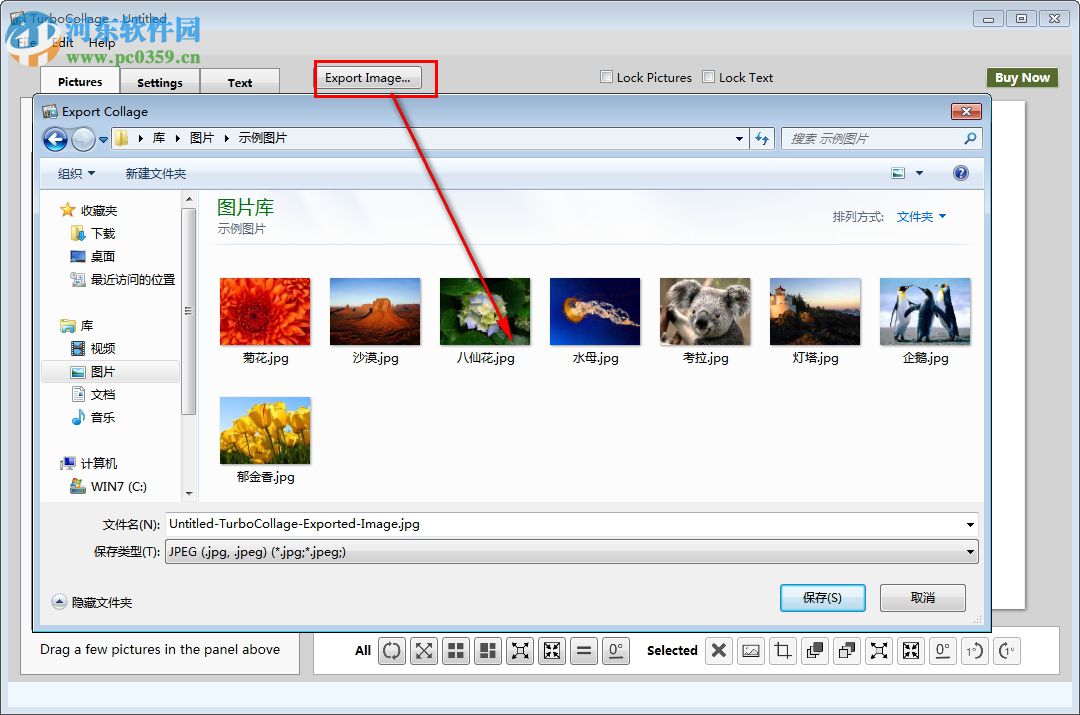
Task: Click the shrink-inward icon in the Selected group
Action: coord(911,650)
